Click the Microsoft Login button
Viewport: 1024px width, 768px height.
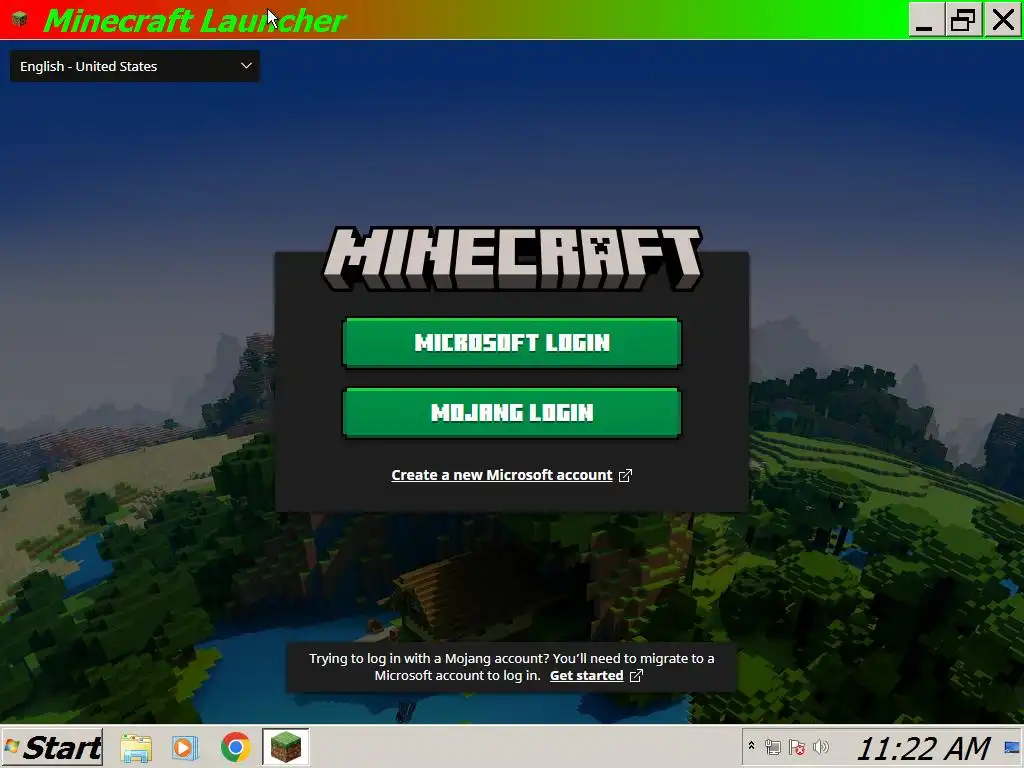(x=512, y=343)
